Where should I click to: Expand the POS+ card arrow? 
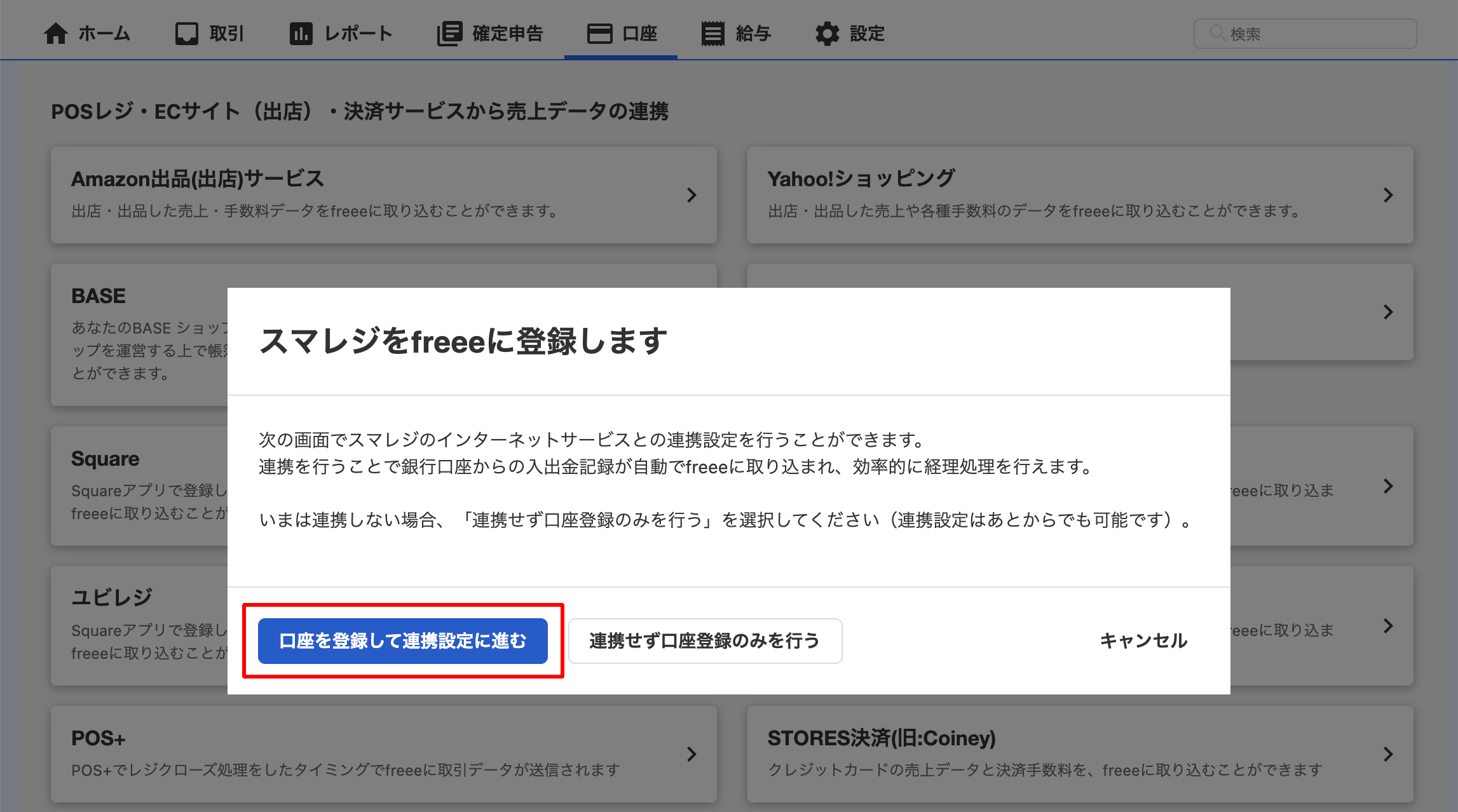point(692,754)
